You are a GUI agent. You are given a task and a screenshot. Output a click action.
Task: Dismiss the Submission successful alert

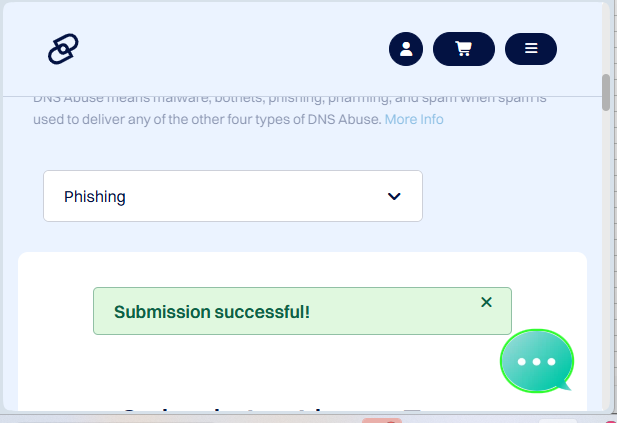click(x=486, y=302)
